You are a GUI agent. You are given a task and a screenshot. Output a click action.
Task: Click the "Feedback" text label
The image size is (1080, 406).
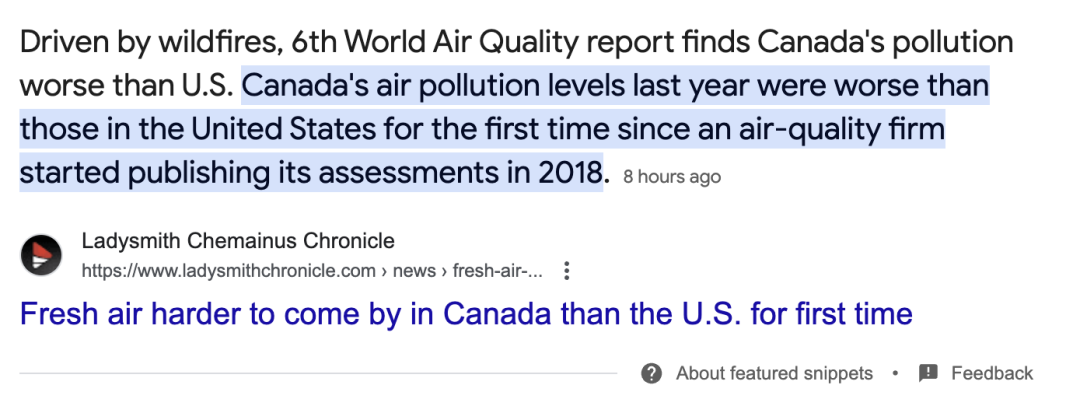(992, 373)
